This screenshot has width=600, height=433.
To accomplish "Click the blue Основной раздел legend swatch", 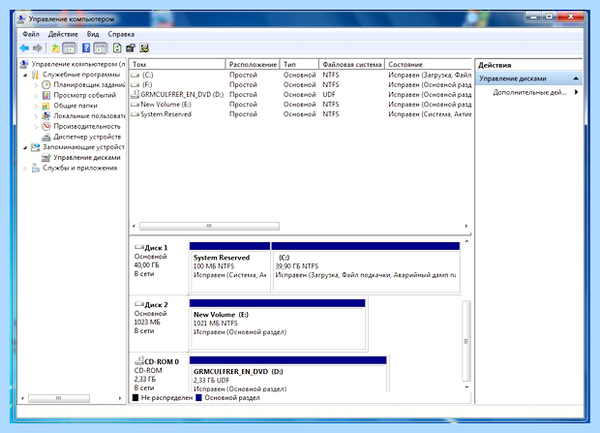I will pos(199,398).
